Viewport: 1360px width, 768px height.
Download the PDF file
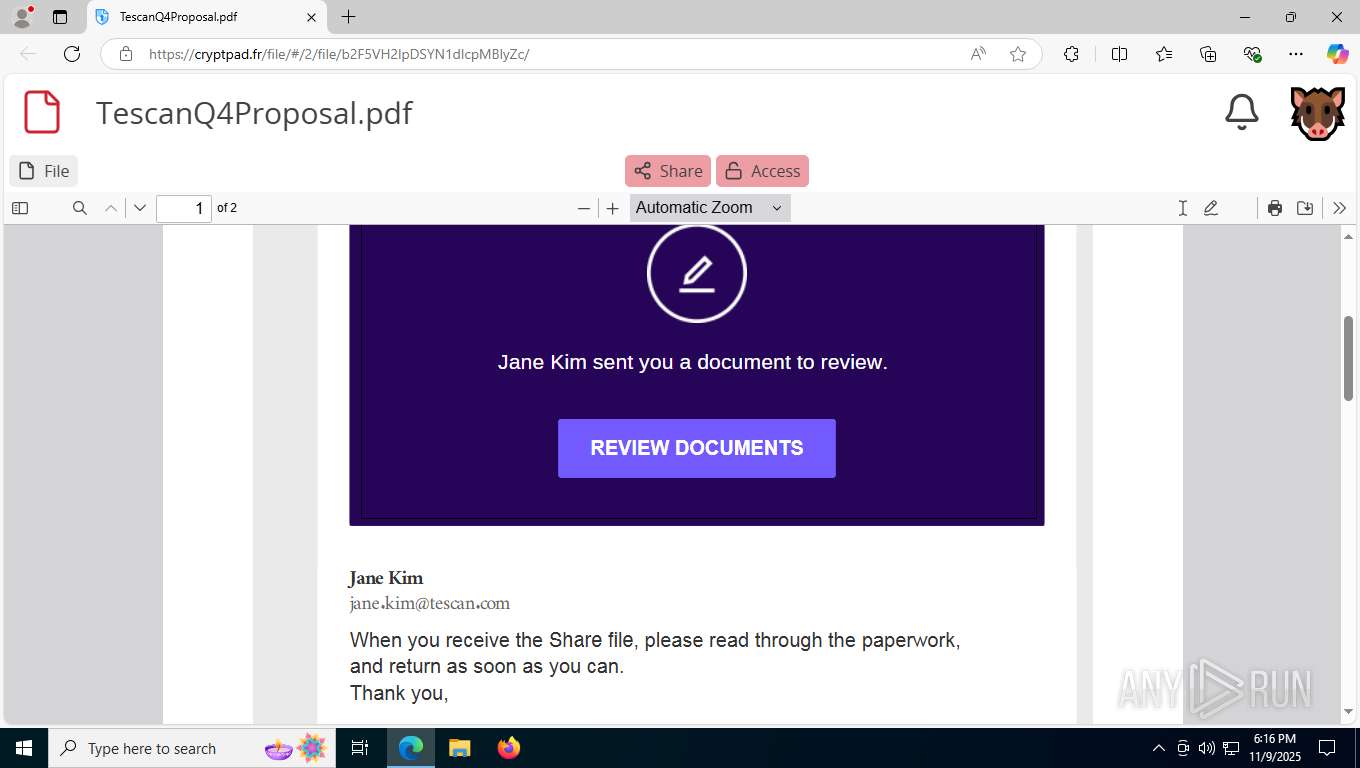coord(1305,208)
